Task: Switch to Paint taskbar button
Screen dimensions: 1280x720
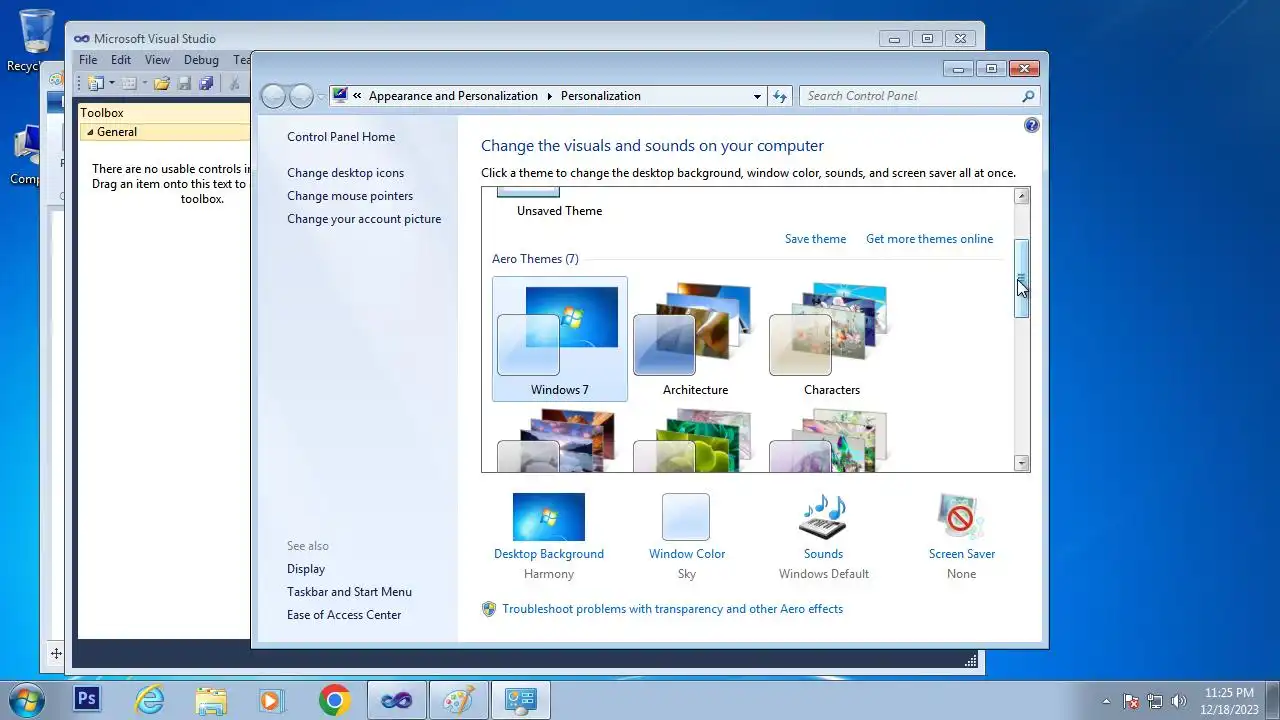Action: (x=458, y=700)
